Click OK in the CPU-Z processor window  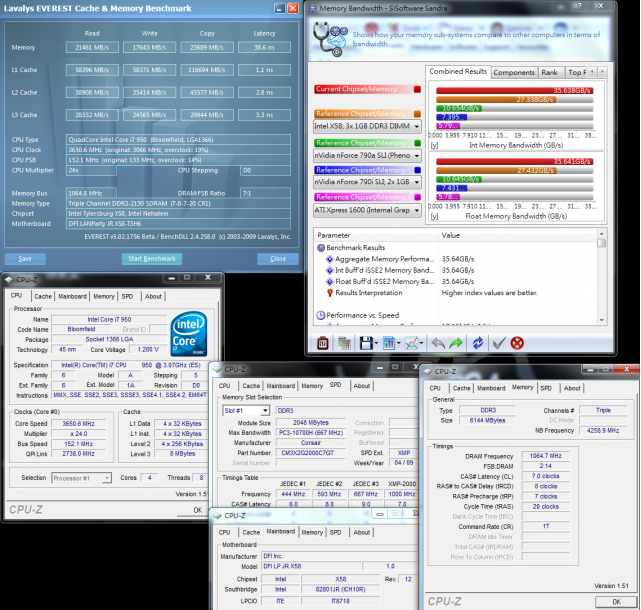click(x=197, y=510)
